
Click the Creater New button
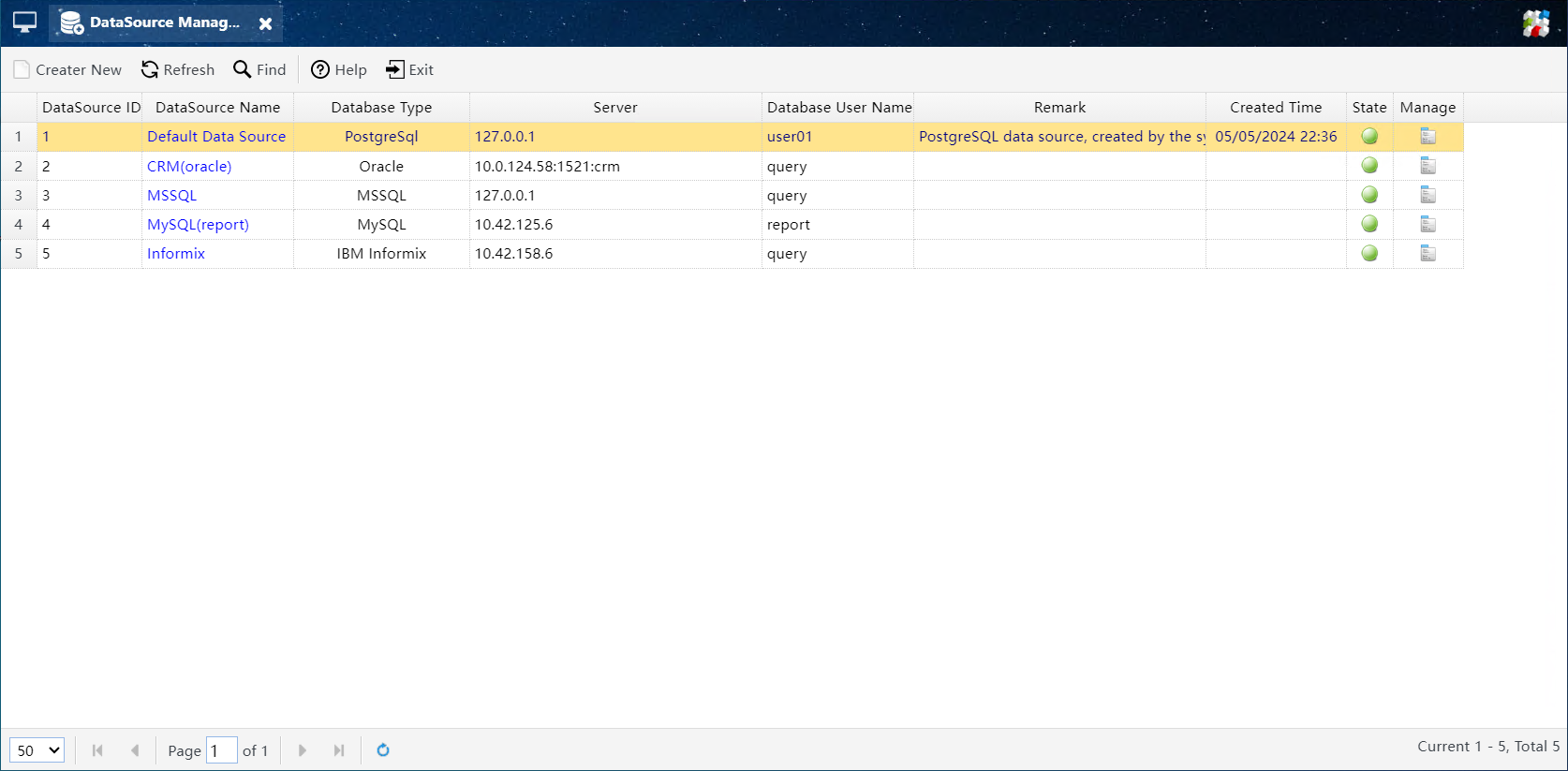click(67, 70)
